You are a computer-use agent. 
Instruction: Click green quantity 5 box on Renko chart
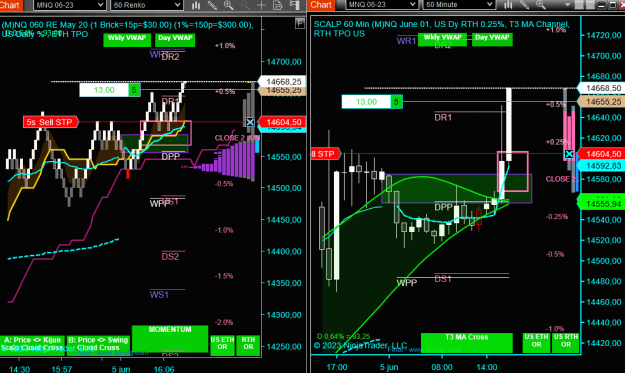point(134,90)
